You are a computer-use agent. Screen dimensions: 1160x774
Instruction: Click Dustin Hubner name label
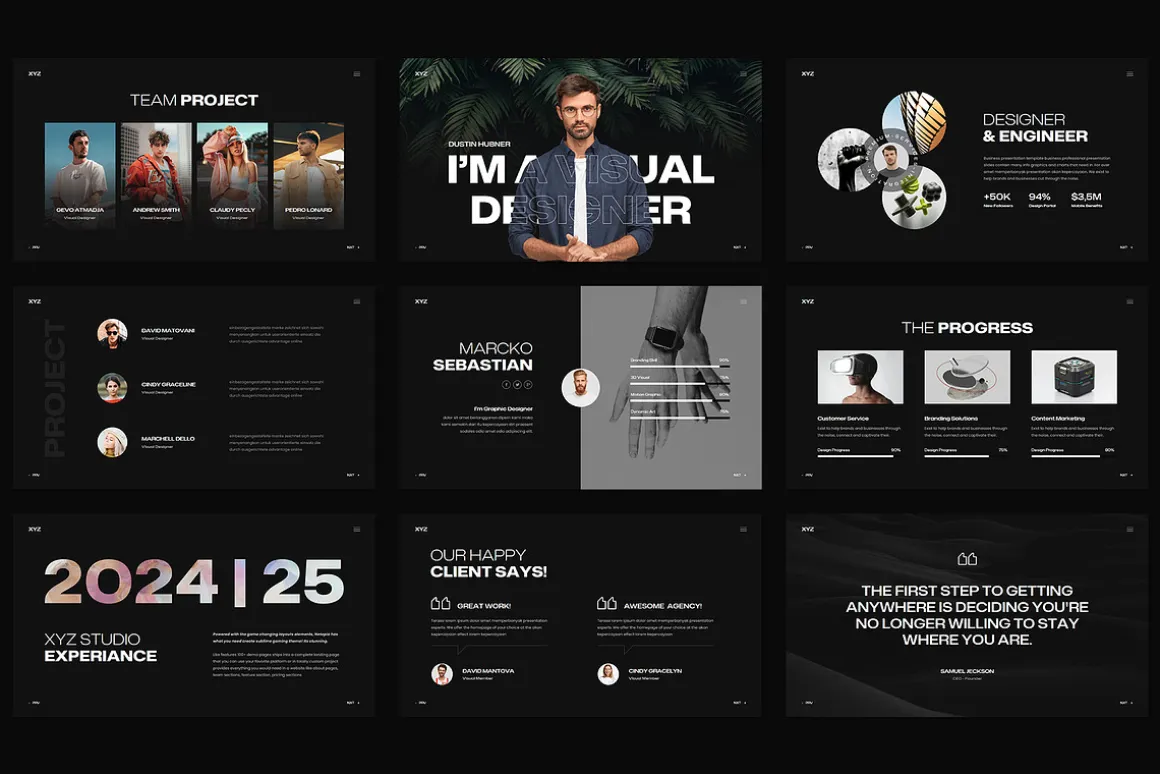click(x=479, y=144)
